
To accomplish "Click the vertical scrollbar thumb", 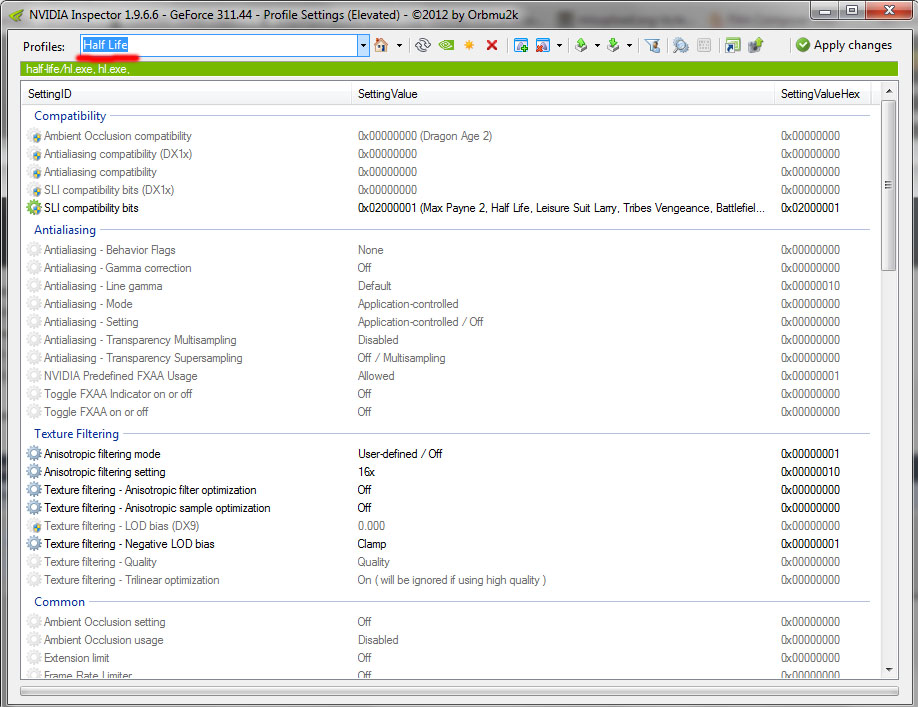I will (889, 186).
